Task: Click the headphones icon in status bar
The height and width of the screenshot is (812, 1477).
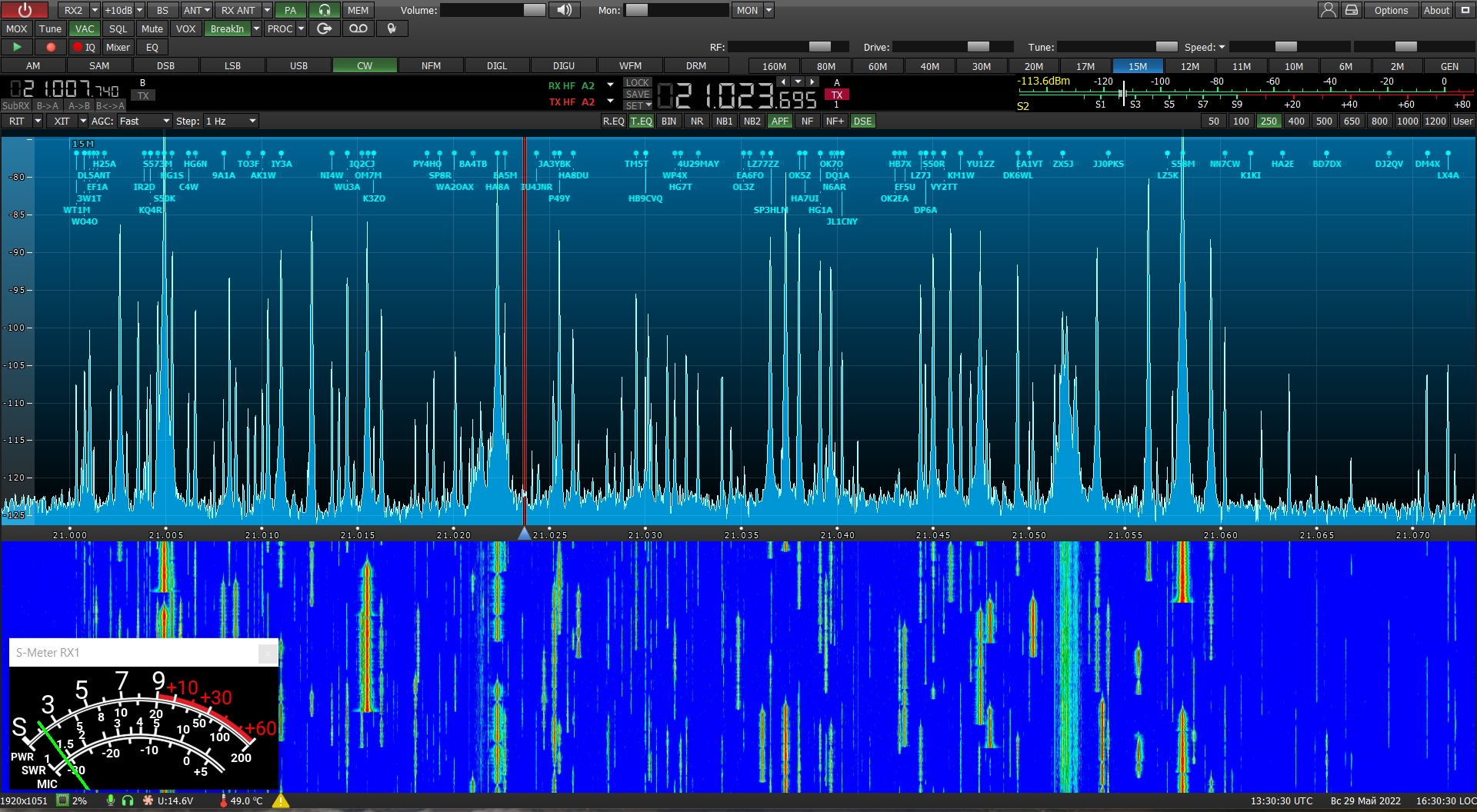Action: 128,800
